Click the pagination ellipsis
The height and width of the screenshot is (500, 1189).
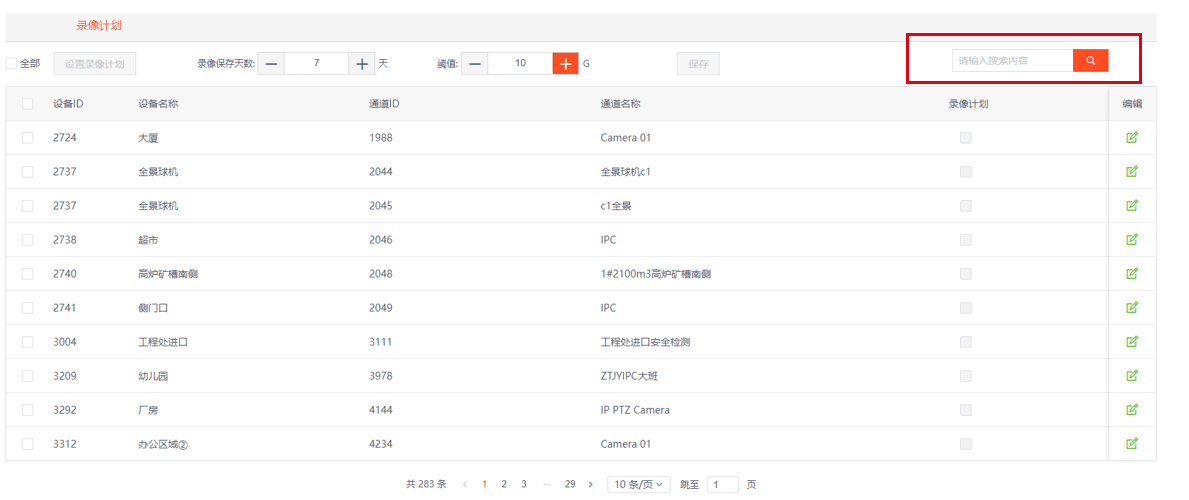tap(546, 484)
